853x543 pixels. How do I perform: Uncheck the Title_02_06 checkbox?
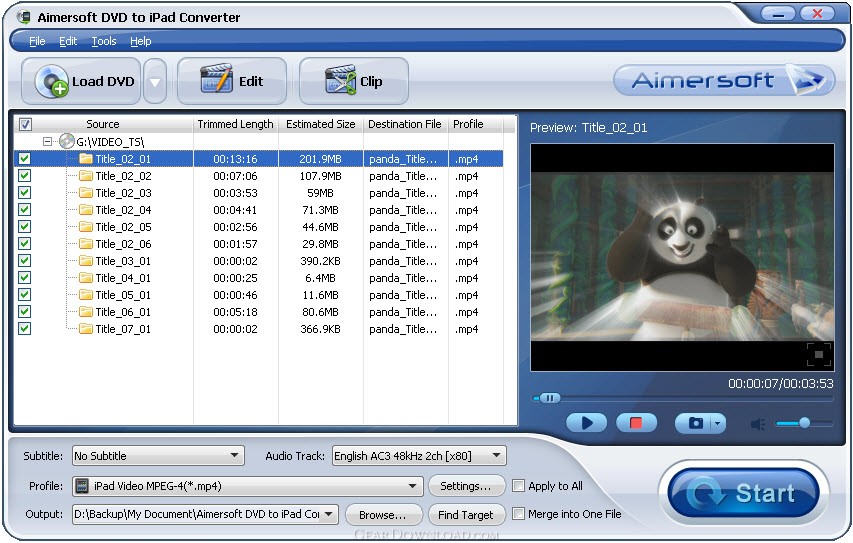coord(24,243)
